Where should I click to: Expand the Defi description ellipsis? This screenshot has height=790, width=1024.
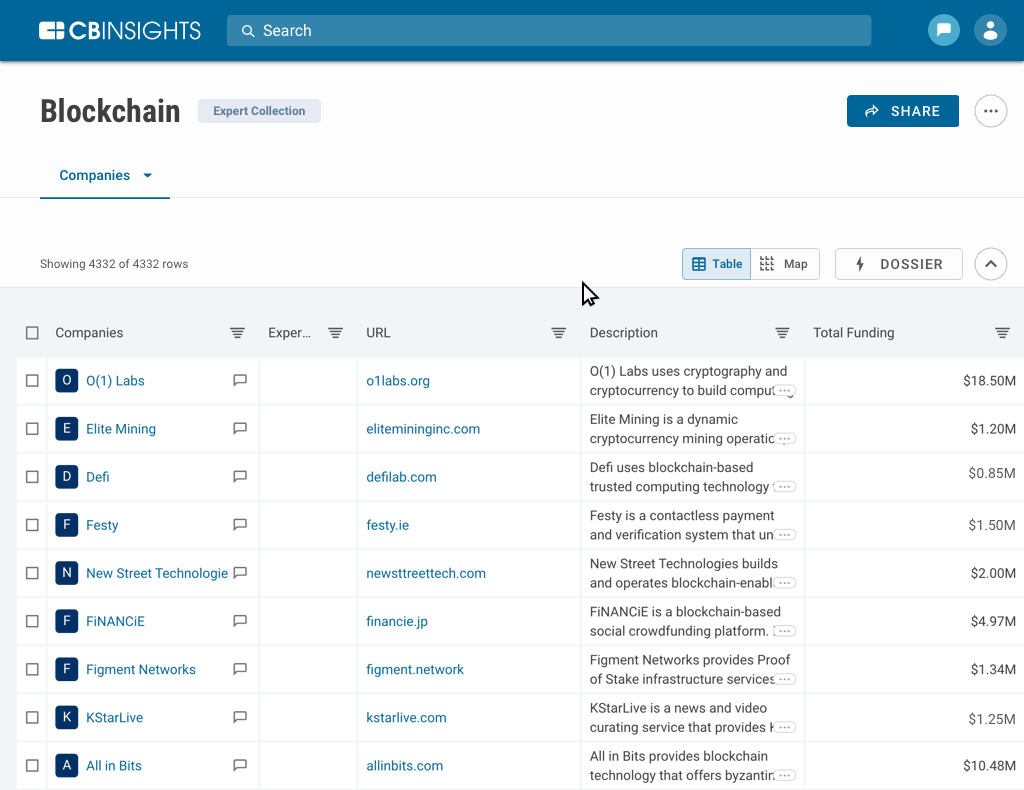click(x=785, y=487)
